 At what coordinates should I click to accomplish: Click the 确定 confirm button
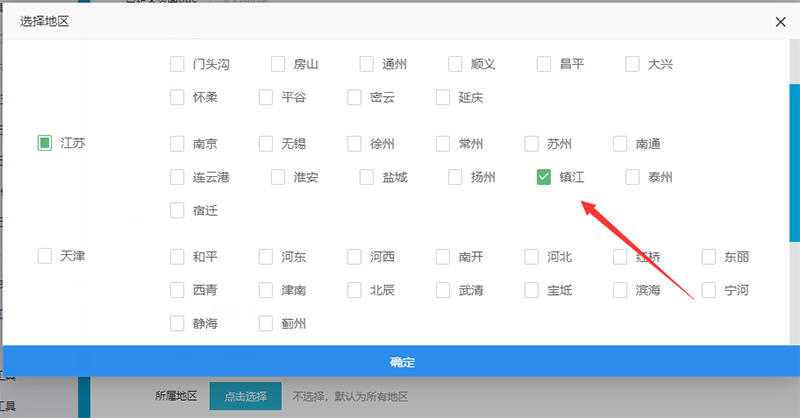[401, 361]
